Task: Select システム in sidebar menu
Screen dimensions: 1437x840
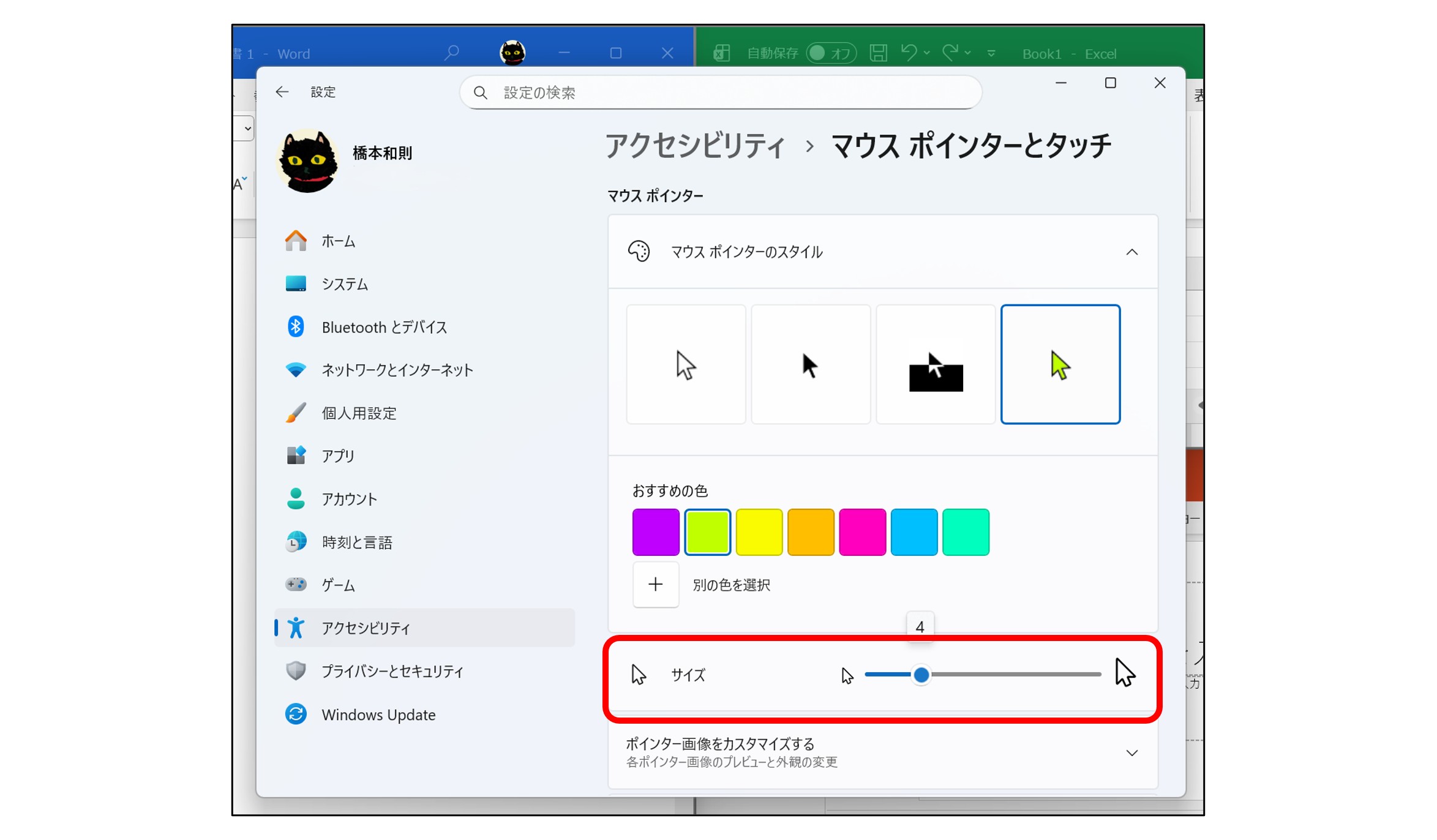Action: point(344,284)
